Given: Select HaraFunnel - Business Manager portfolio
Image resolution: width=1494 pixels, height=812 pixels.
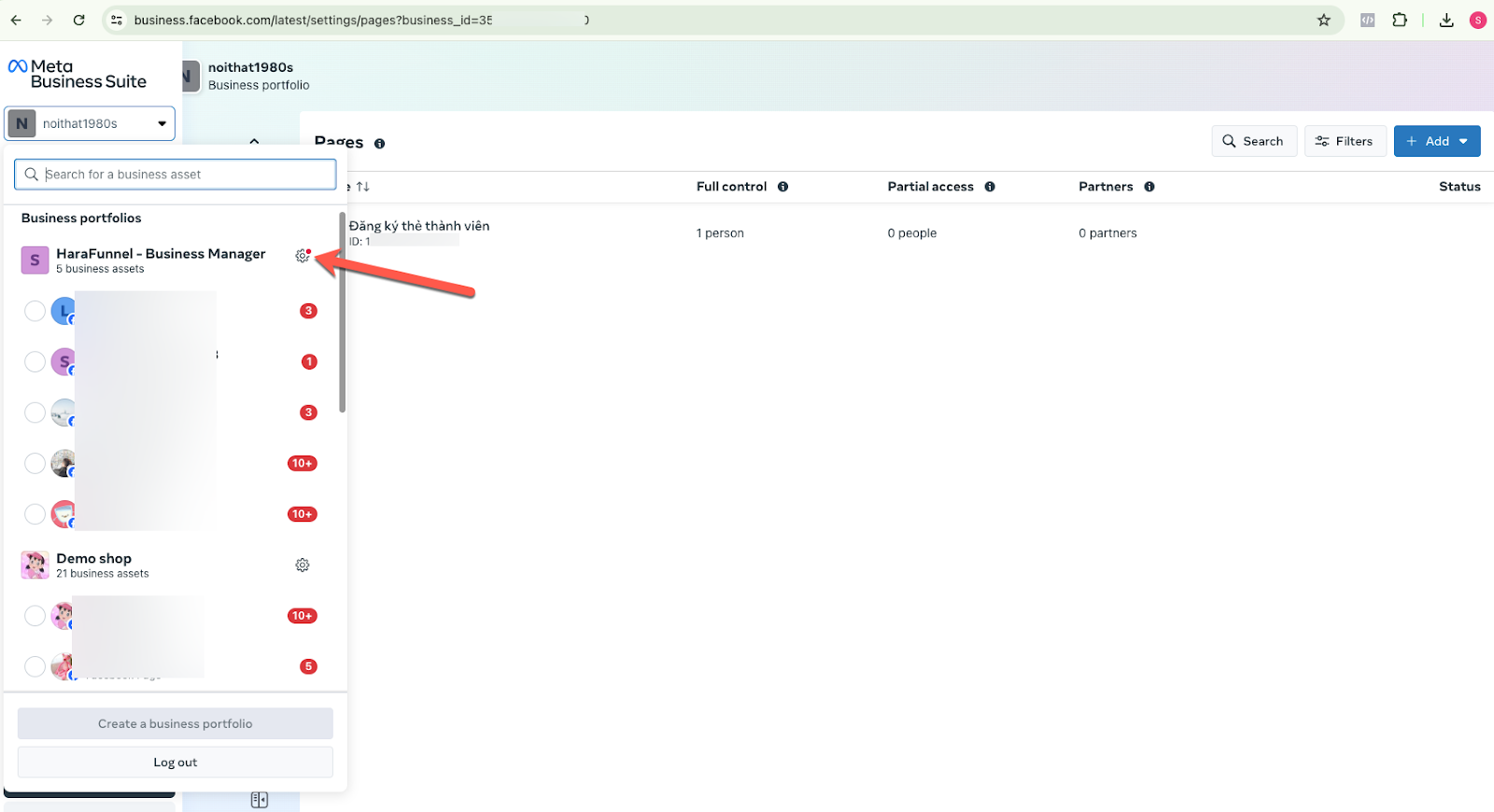Looking at the screenshot, I should point(161,260).
